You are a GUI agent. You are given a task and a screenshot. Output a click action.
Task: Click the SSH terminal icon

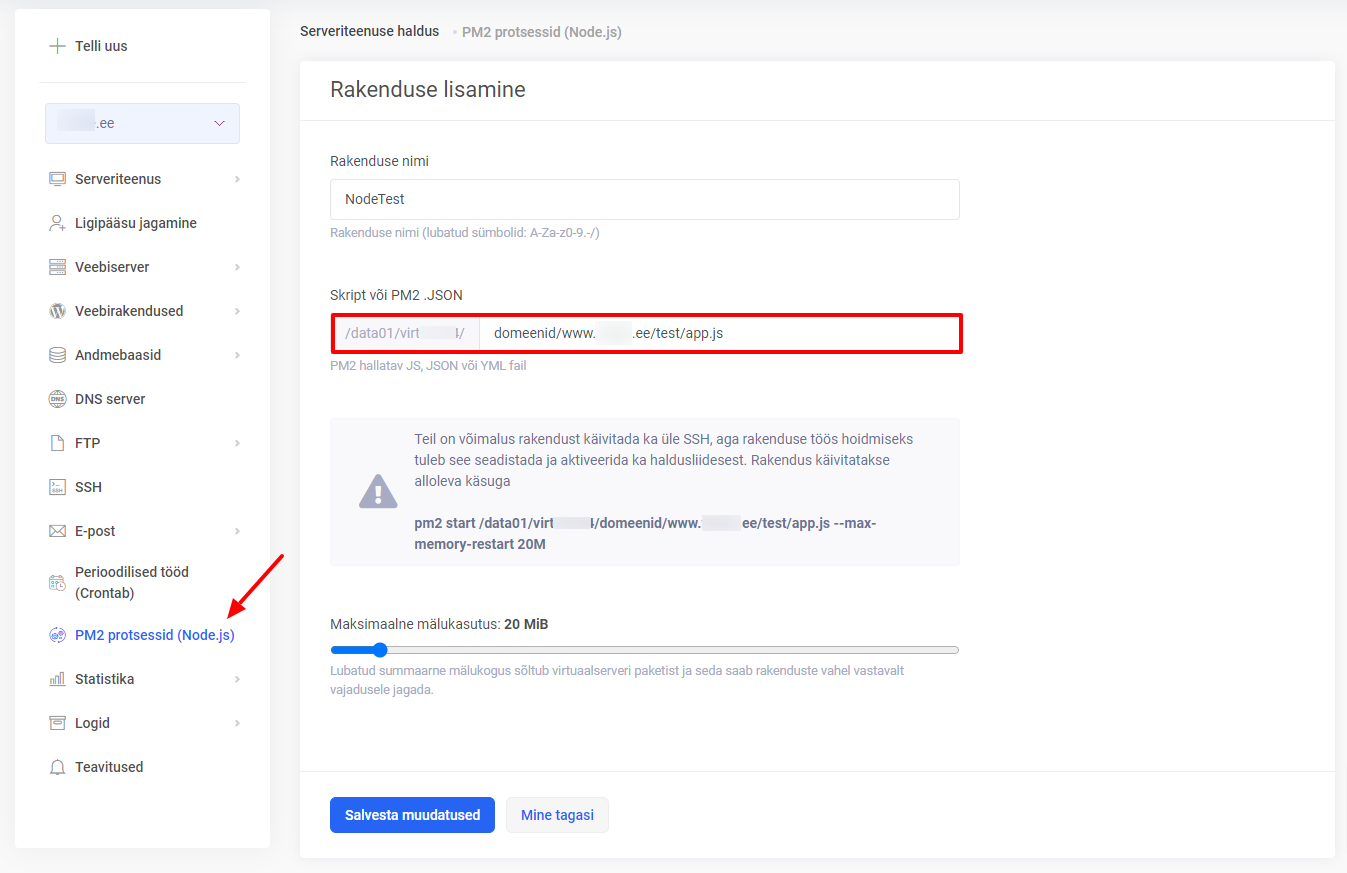click(57, 487)
